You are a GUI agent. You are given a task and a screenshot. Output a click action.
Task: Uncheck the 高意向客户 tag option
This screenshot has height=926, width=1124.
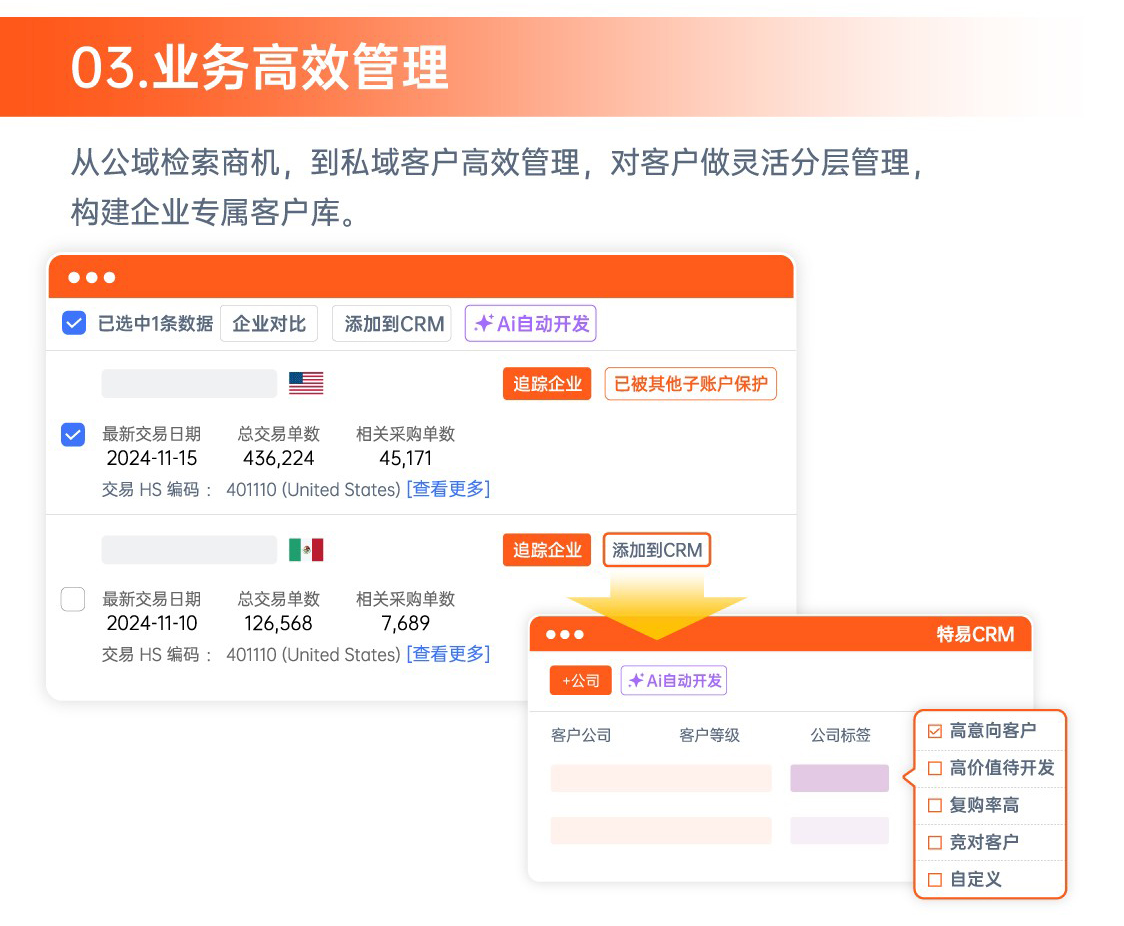click(x=935, y=731)
